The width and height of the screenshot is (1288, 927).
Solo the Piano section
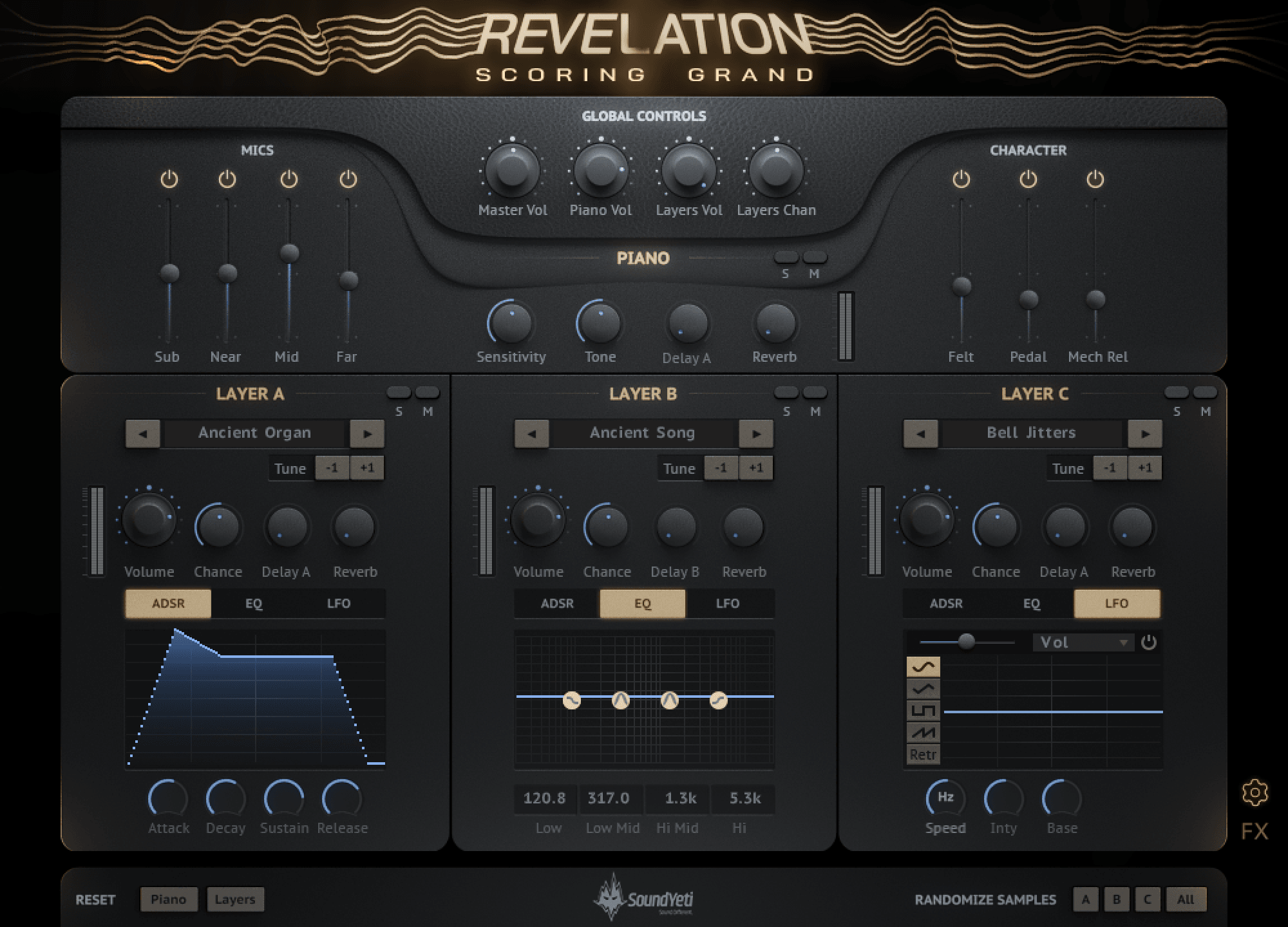(786, 257)
